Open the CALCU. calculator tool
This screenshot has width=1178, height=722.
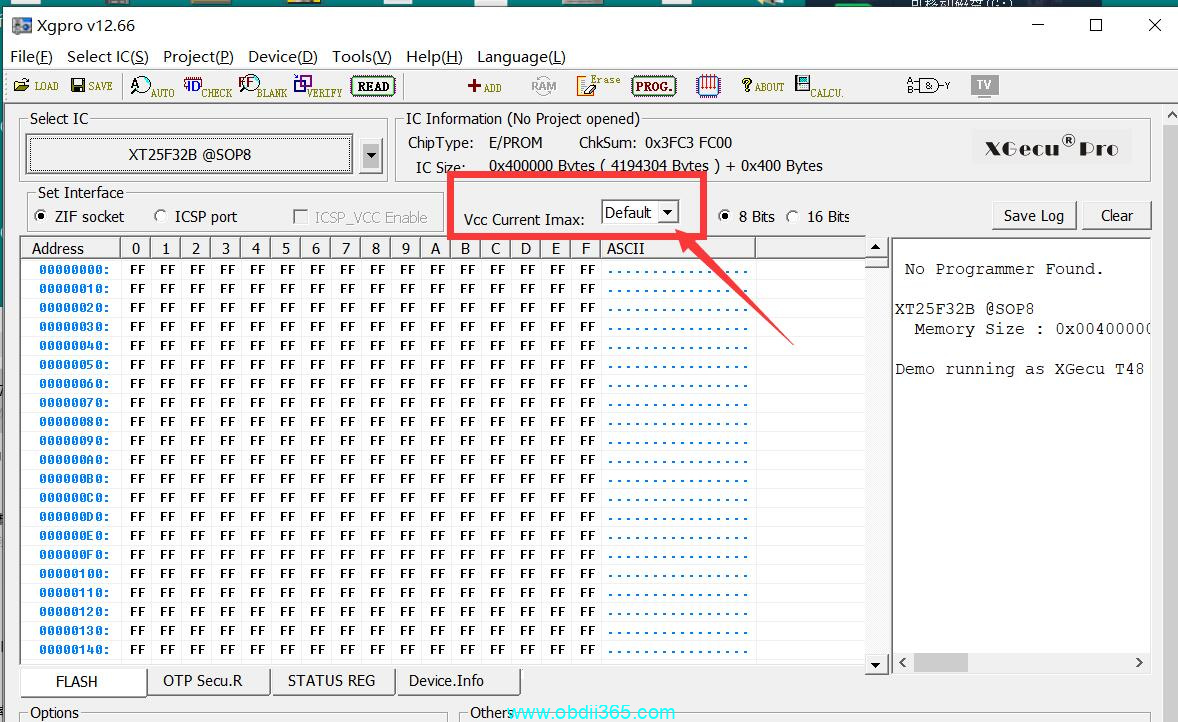pos(818,86)
